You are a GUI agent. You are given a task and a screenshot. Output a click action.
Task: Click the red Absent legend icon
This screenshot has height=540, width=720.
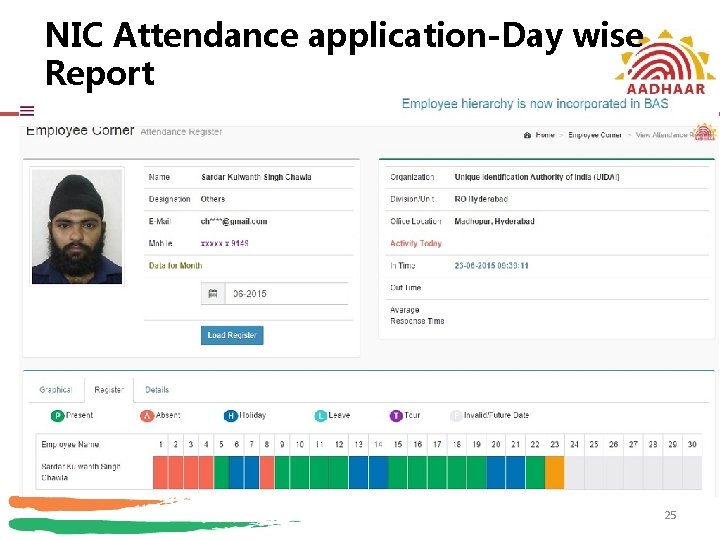pyautogui.click(x=146, y=416)
